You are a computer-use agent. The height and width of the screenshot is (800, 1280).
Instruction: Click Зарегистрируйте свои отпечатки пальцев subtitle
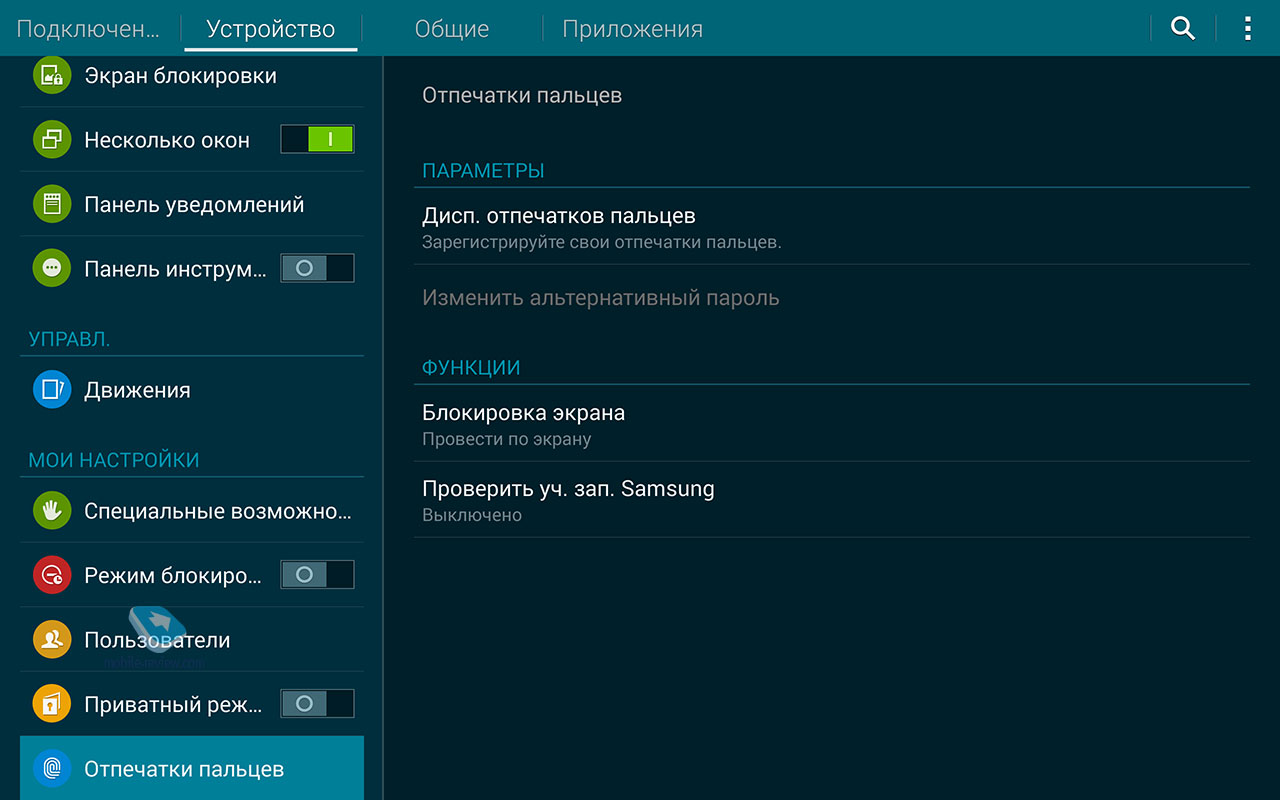tap(602, 242)
